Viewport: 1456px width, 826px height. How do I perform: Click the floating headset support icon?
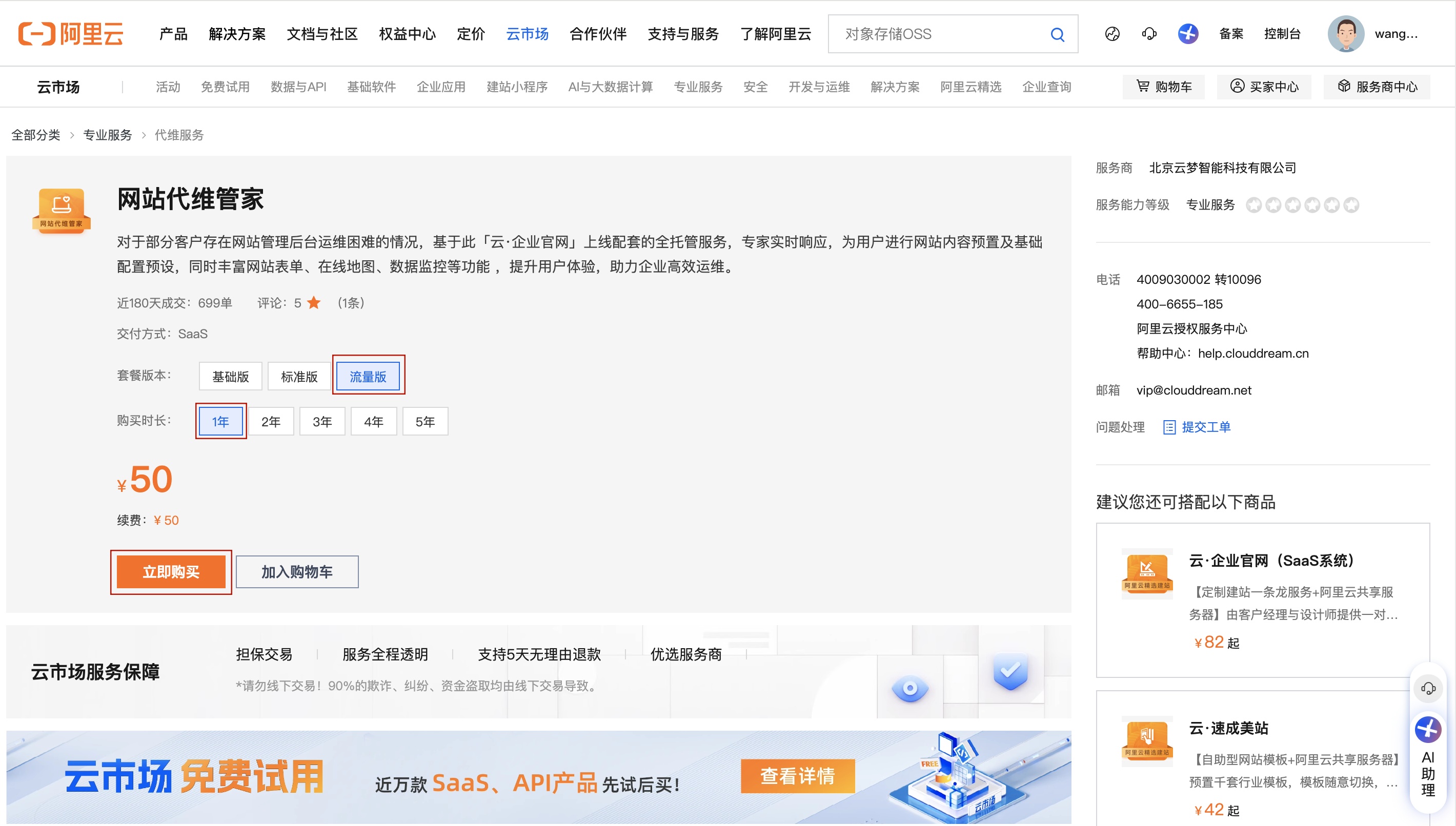(1428, 688)
